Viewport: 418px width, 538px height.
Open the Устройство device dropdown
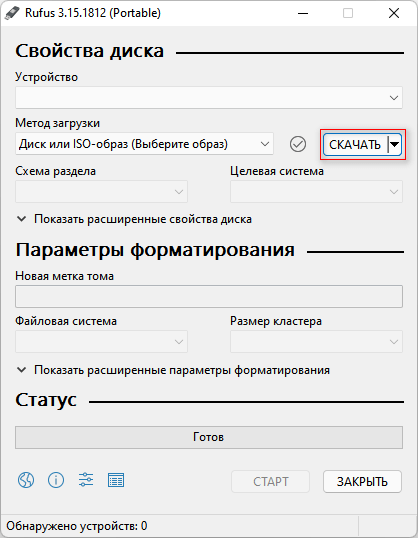(209, 98)
